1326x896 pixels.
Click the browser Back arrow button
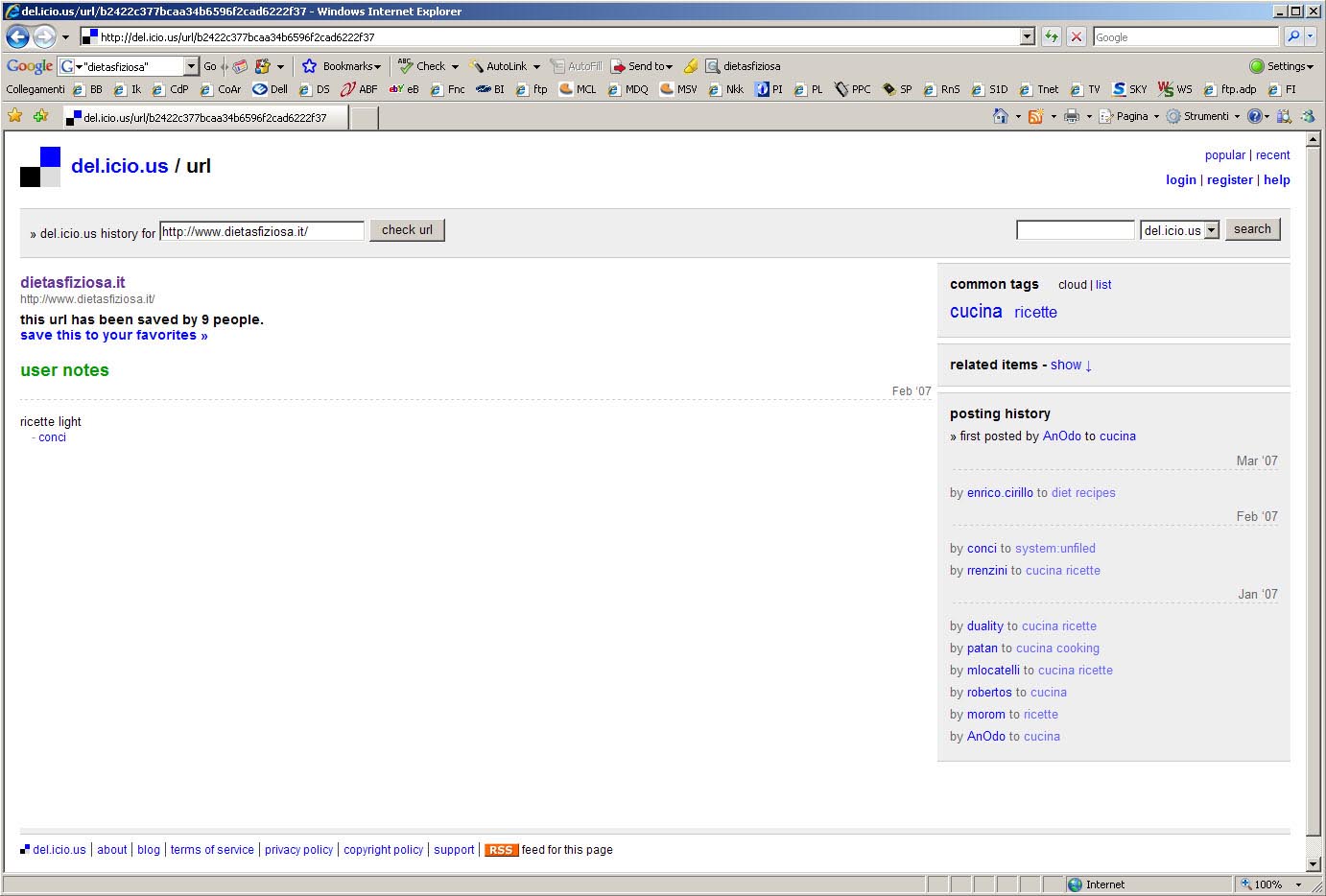pos(17,36)
